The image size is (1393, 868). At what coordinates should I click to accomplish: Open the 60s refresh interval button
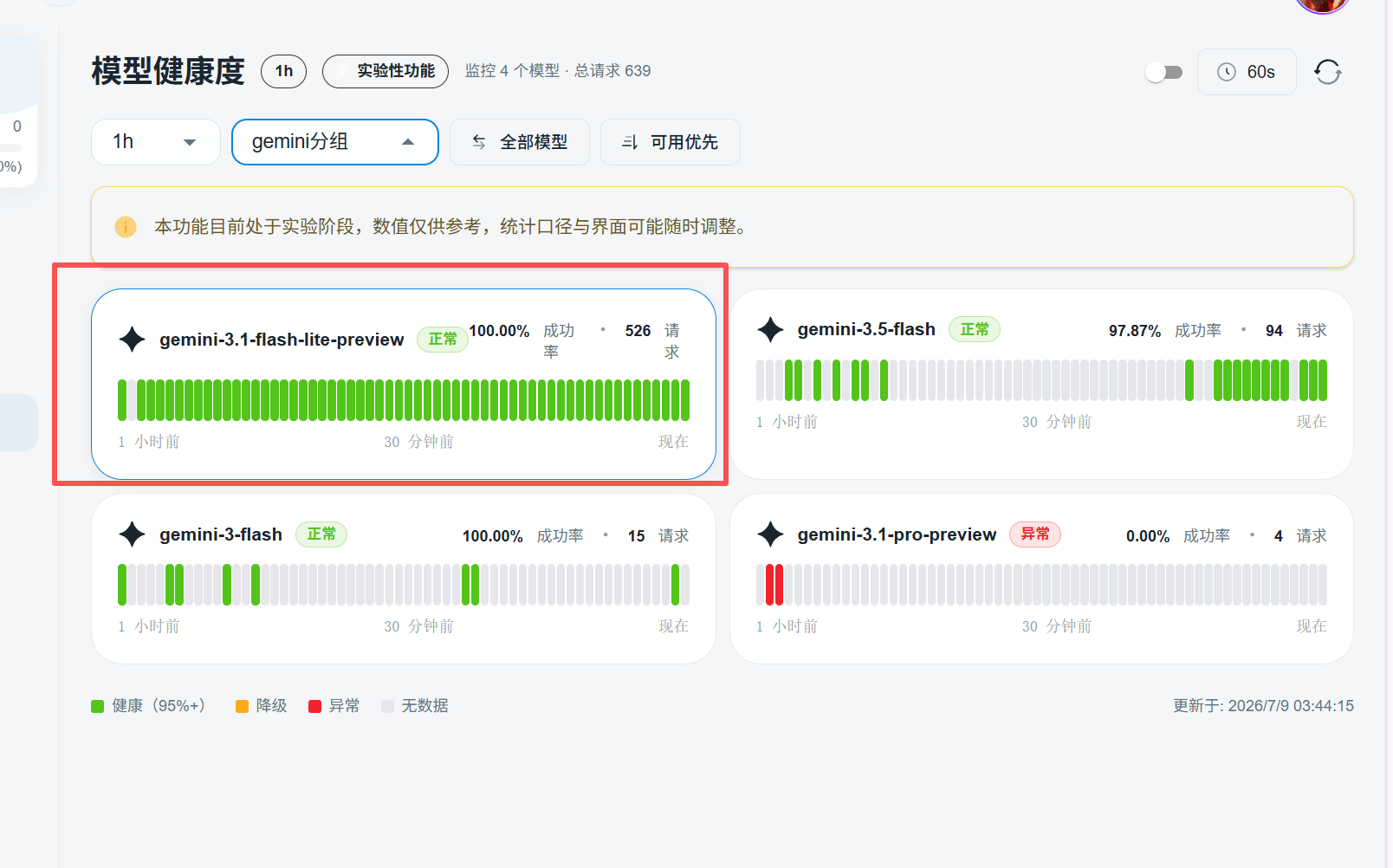pyautogui.click(x=1247, y=72)
